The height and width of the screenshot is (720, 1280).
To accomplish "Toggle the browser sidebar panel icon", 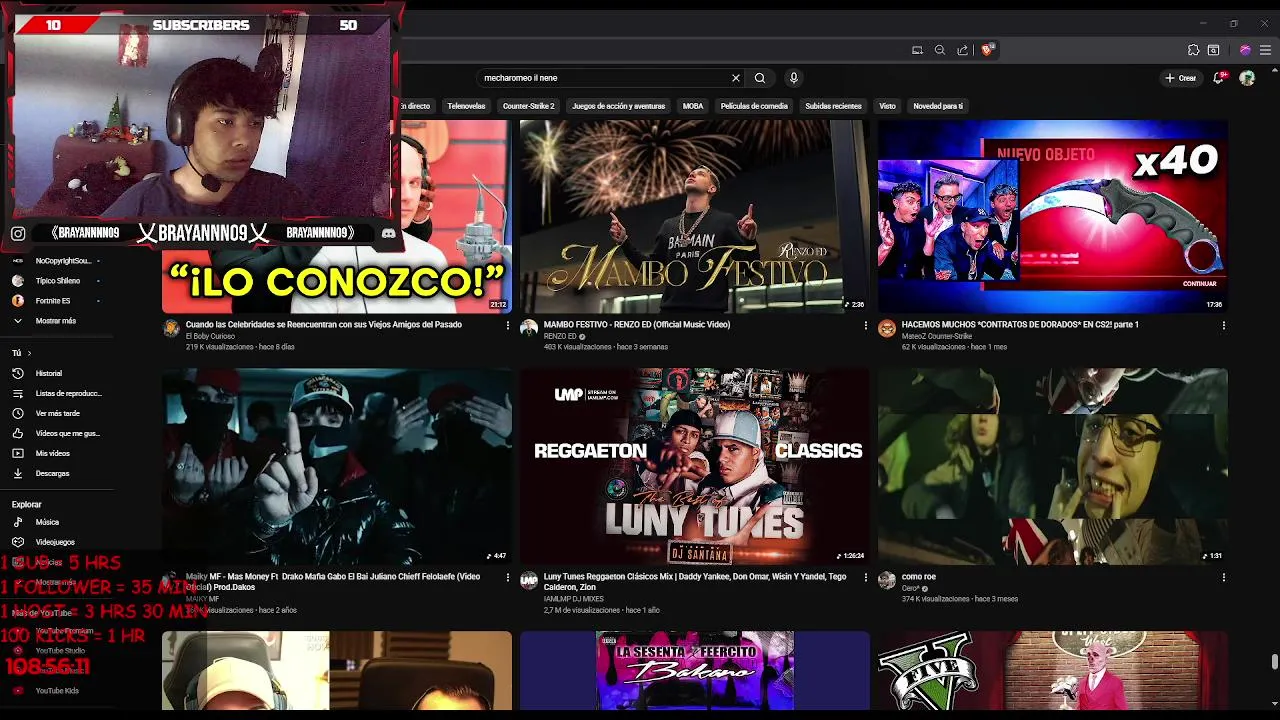I will [x=1213, y=50].
